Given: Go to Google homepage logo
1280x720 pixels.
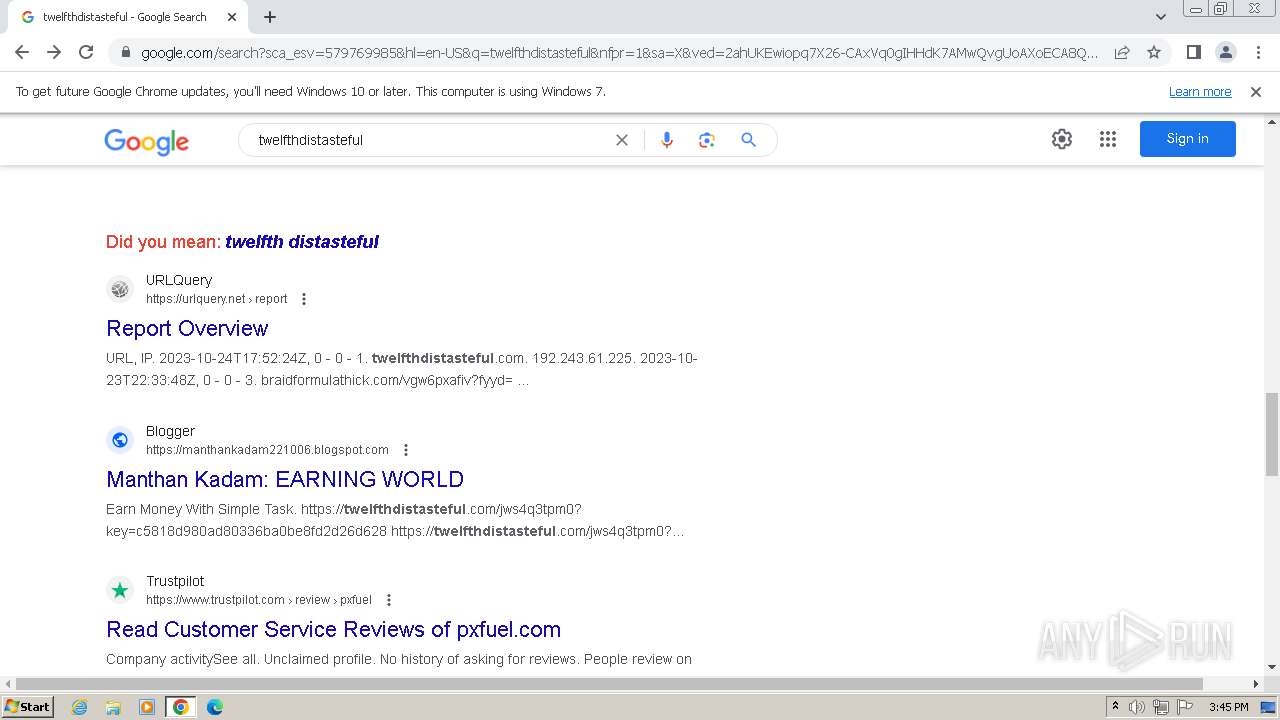Looking at the screenshot, I should (x=146, y=141).
